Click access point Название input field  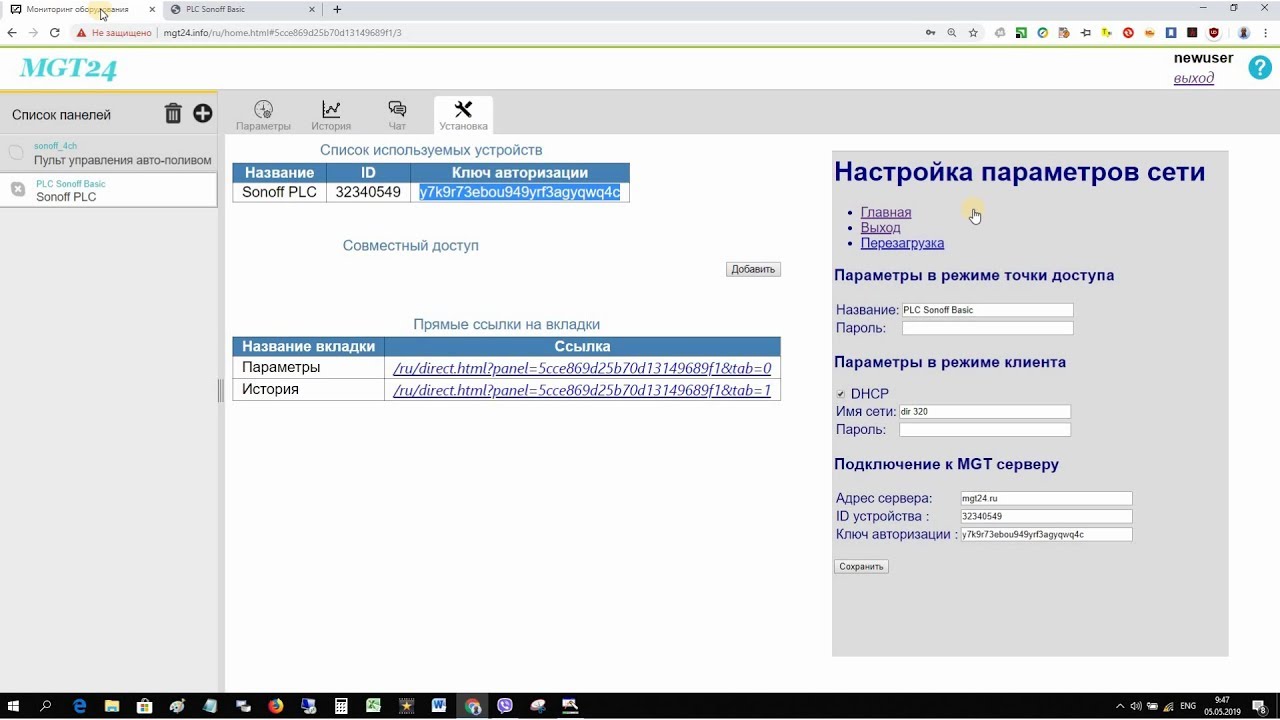(x=987, y=310)
